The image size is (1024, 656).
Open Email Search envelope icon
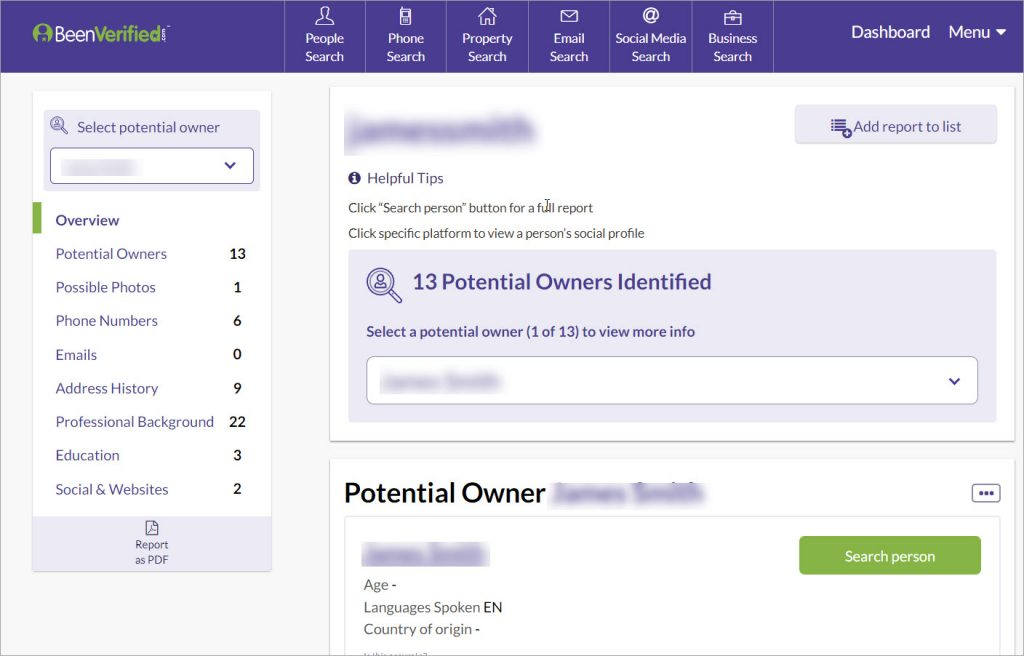pos(569,16)
